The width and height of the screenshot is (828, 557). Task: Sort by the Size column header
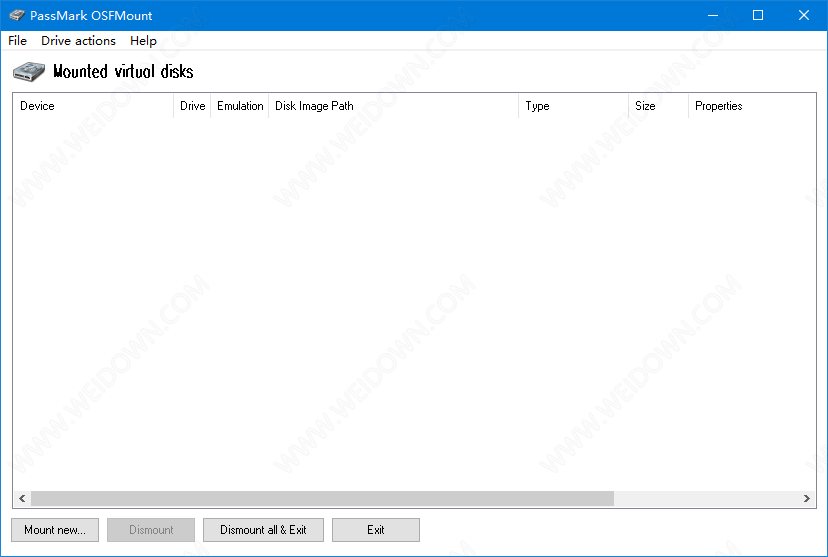tap(658, 106)
